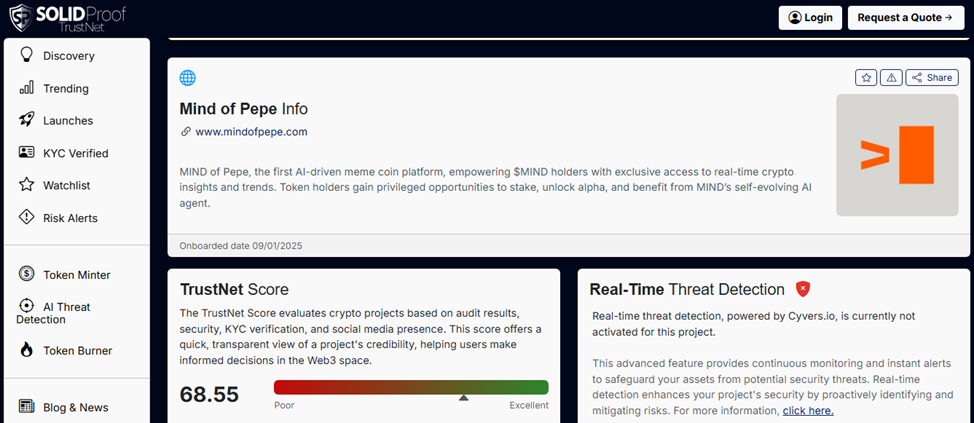This screenshot has height=423, width=974.
Task: Click the 'Mind of Pepe Info' heading
Action: (x=244, y=109)
